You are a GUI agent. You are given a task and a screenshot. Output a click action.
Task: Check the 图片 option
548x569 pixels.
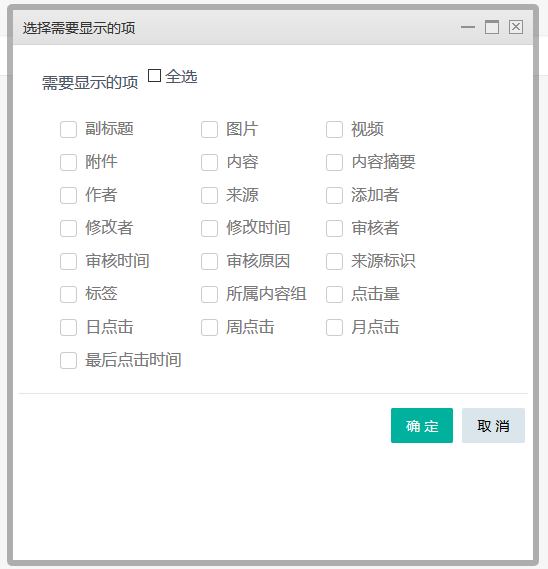tap(209, 130)
